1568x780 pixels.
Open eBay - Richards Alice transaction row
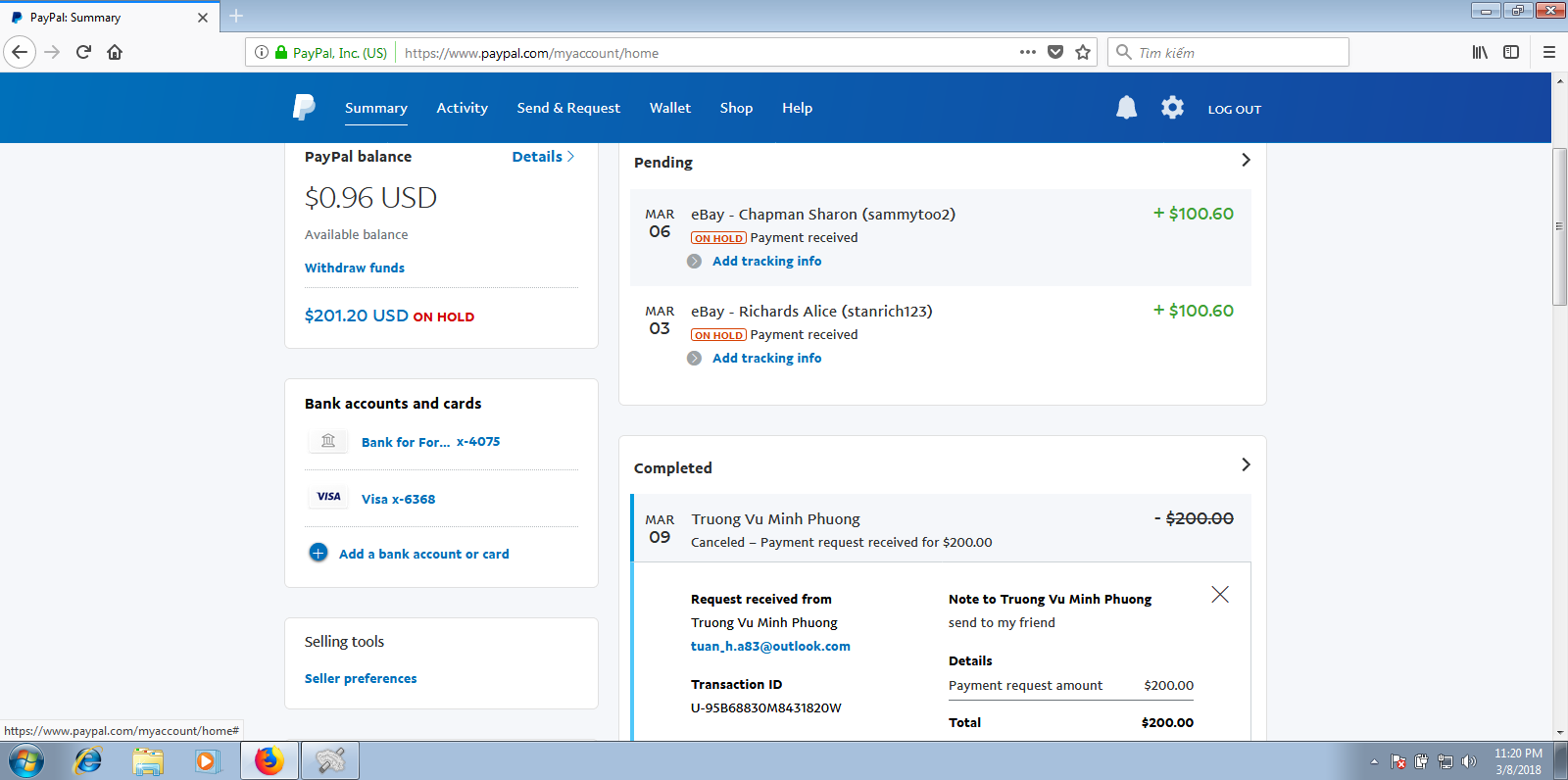point(940,334)
